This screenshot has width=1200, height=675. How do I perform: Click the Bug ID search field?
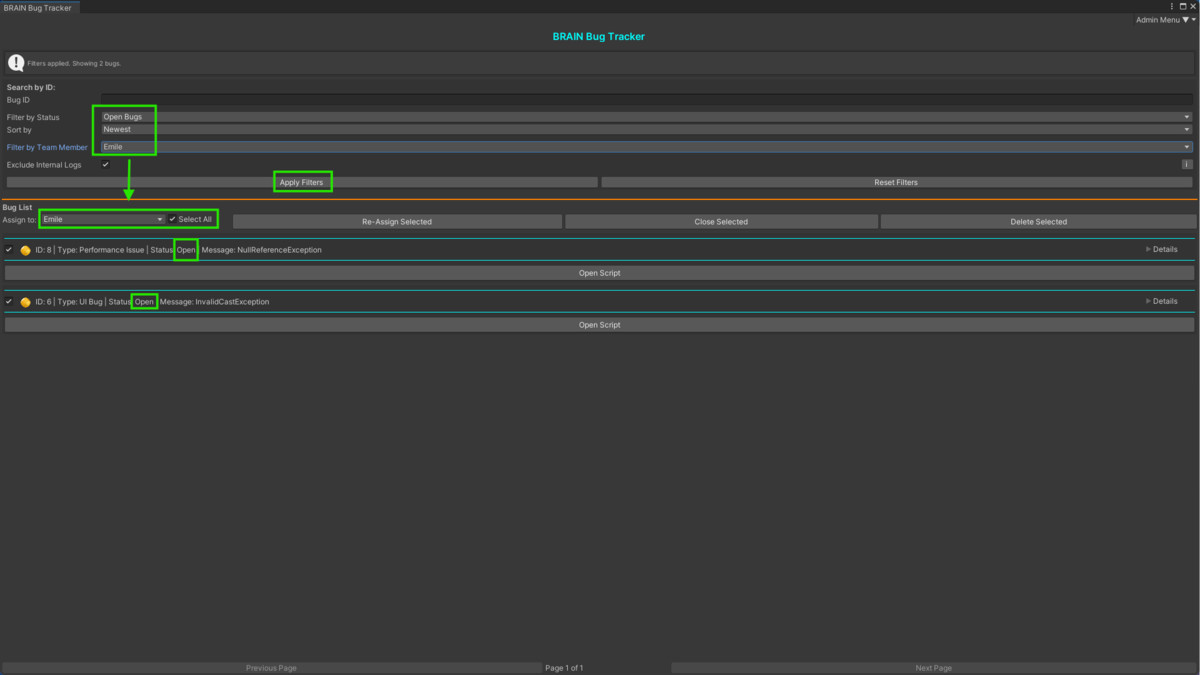click(x=646, y=100)
